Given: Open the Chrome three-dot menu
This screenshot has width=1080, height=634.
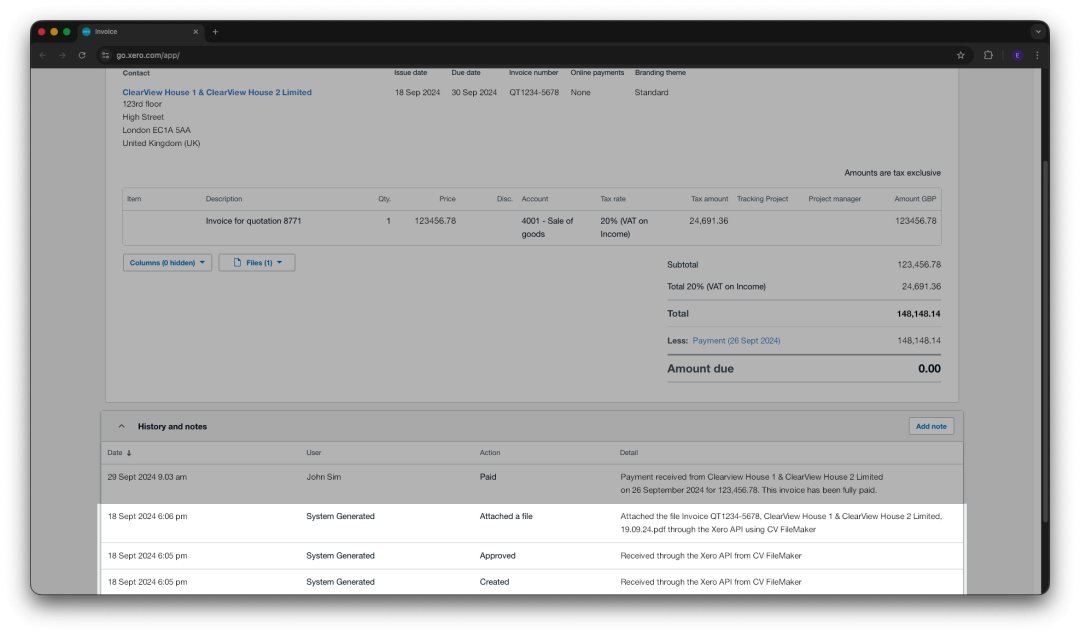Looking at the screenshot, I should point(1037,55).
